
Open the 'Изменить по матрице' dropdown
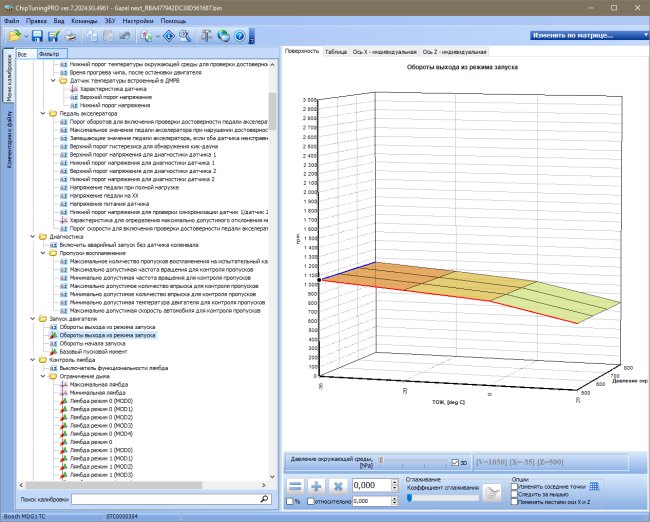589,36
